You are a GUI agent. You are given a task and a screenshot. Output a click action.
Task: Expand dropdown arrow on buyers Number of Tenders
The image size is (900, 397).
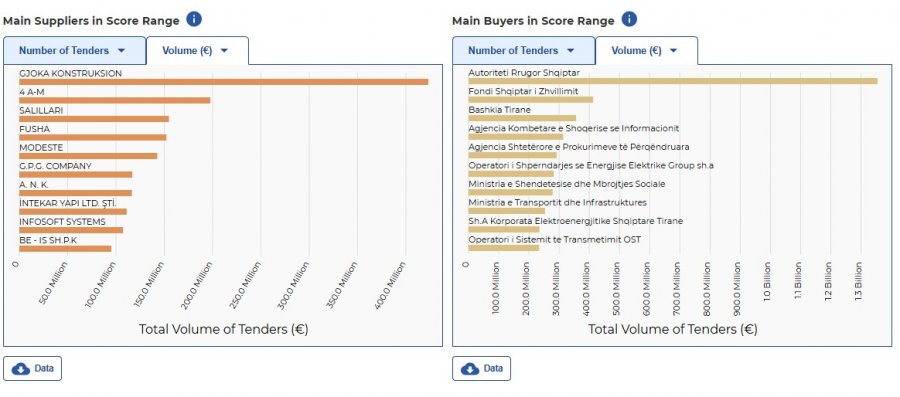570,50
